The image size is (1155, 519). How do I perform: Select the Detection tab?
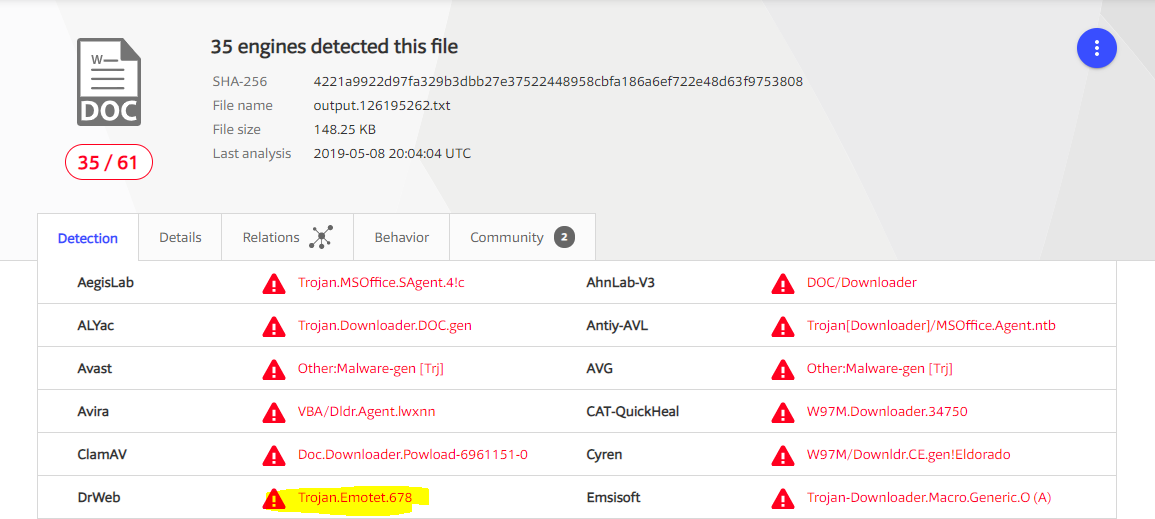[88, 239]
